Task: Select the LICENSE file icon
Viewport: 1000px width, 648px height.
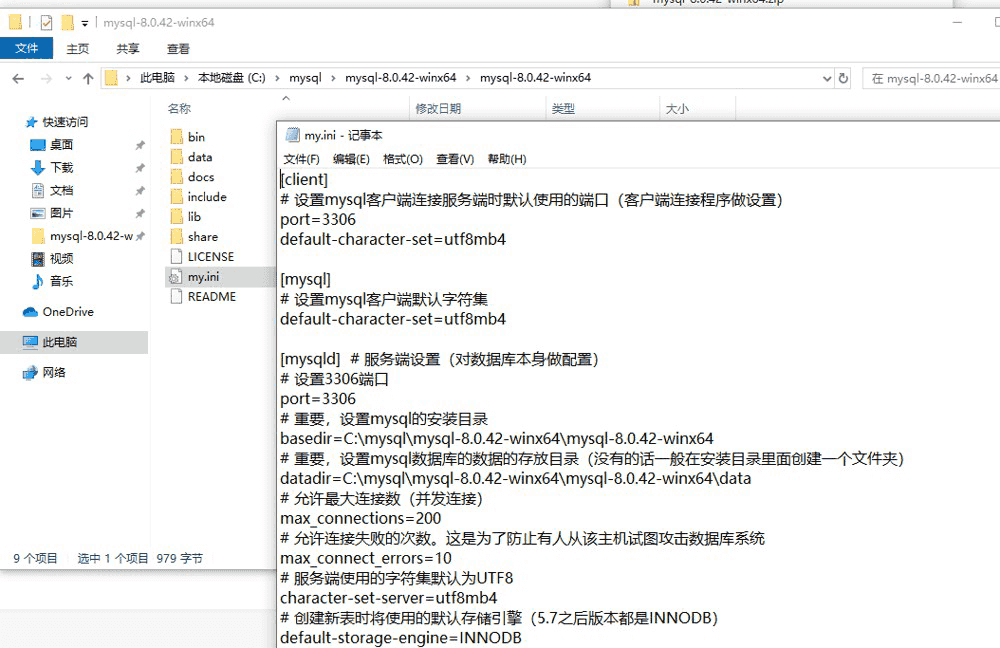Action: 177,256
